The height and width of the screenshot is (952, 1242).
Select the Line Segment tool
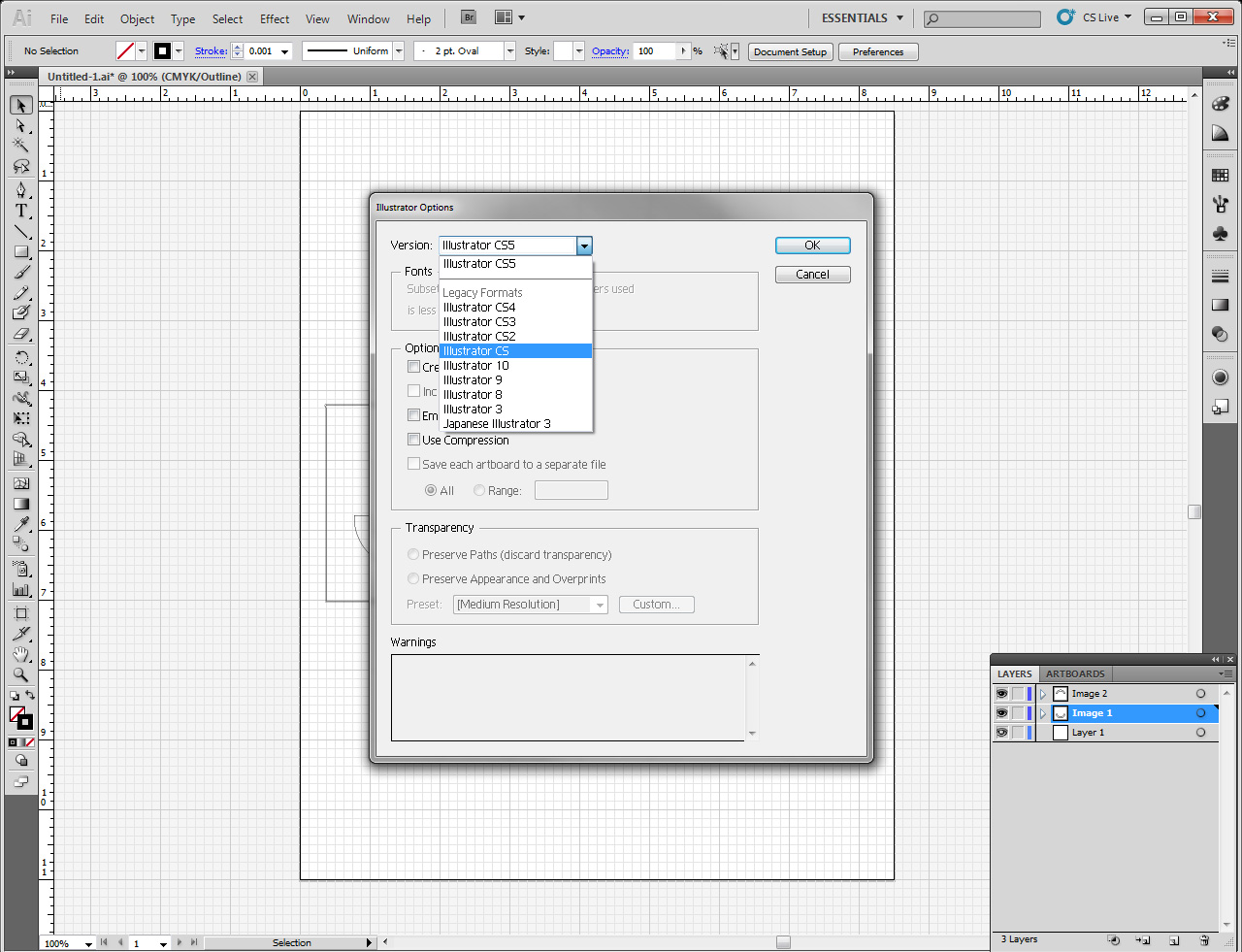(x=21, y=231)
